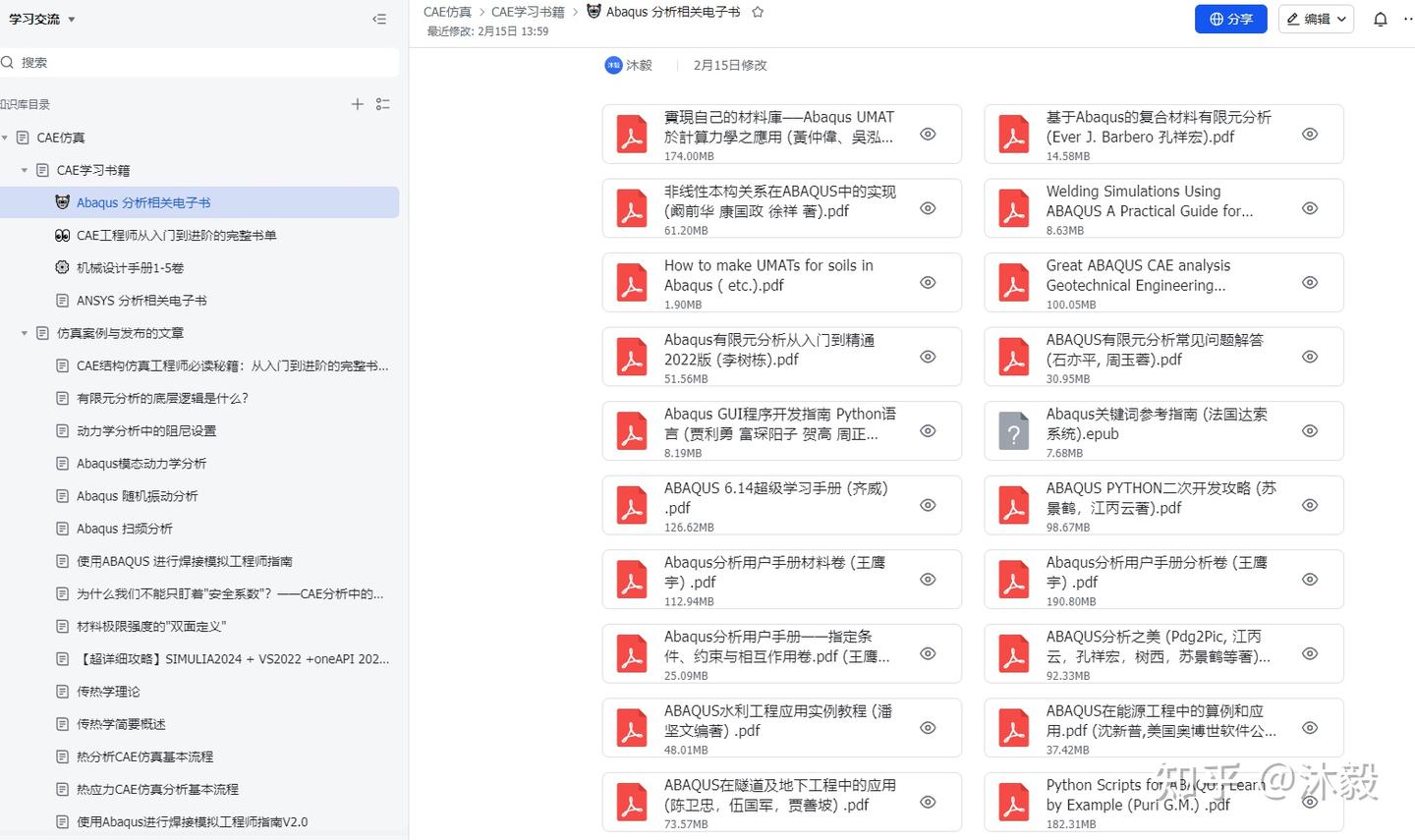Click the PDF icon of ABAQUS在能源工程中的算例和应用
The height and width of the screenshot is (840, 1415).
[1013, 728]
